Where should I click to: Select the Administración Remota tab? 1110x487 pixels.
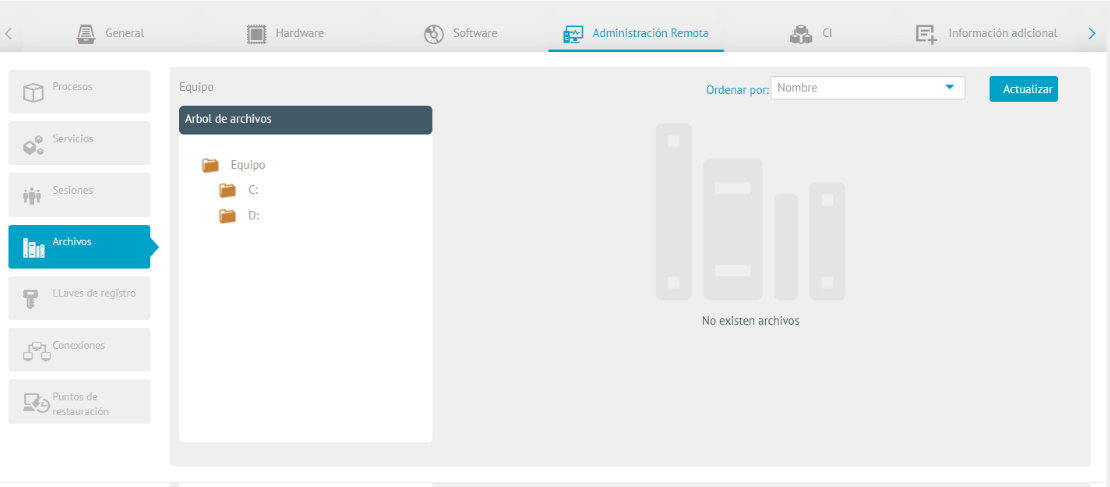[636, 33]
